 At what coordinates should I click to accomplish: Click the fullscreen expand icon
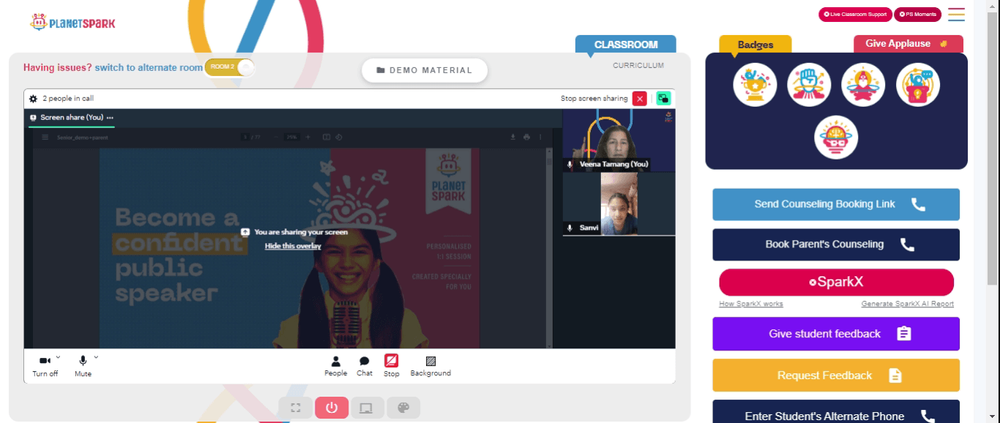click(x=295, y=408)
